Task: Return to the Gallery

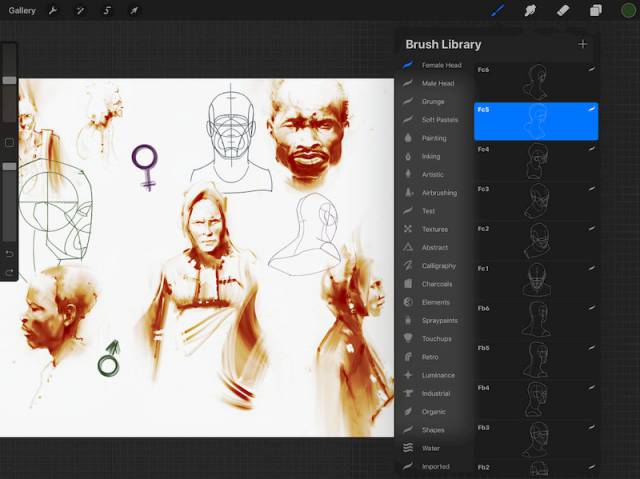Action: [x=22, y=11]
